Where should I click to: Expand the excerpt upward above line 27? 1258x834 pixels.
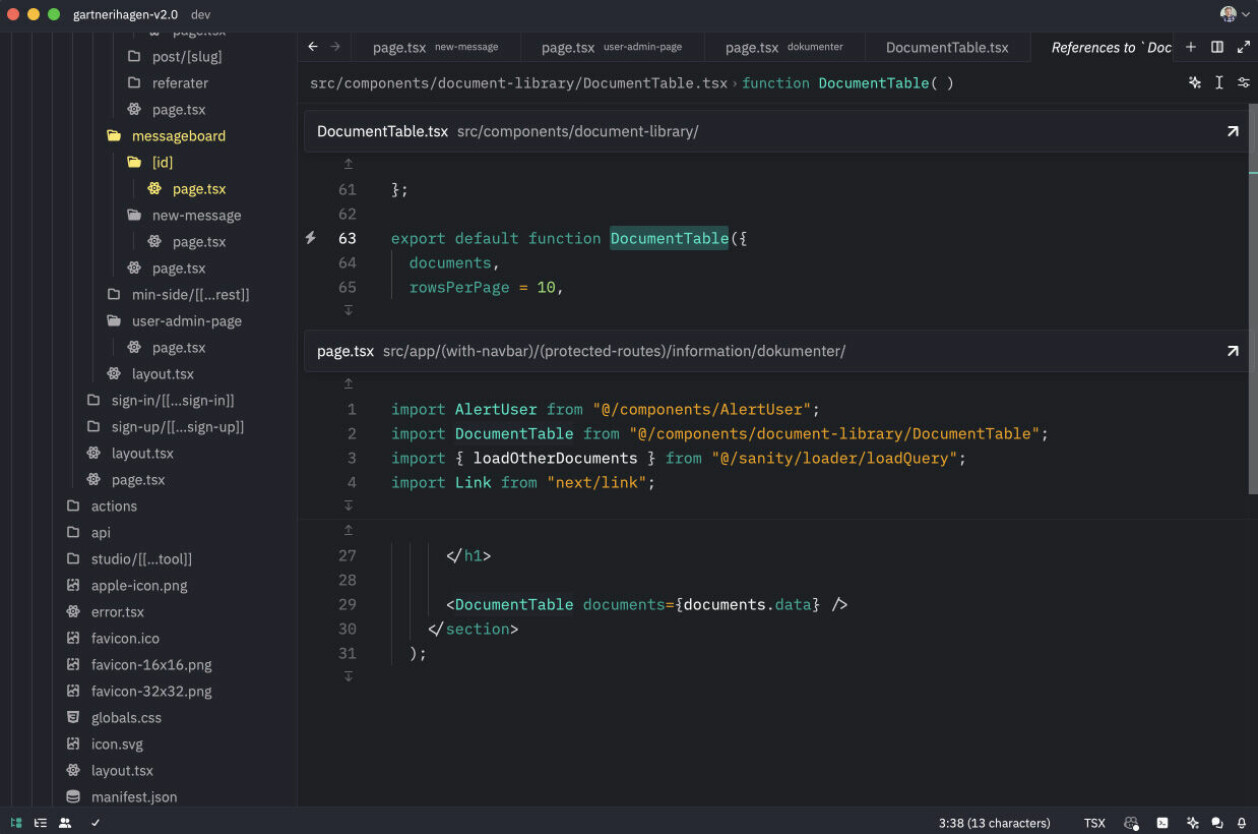[348, 530]
